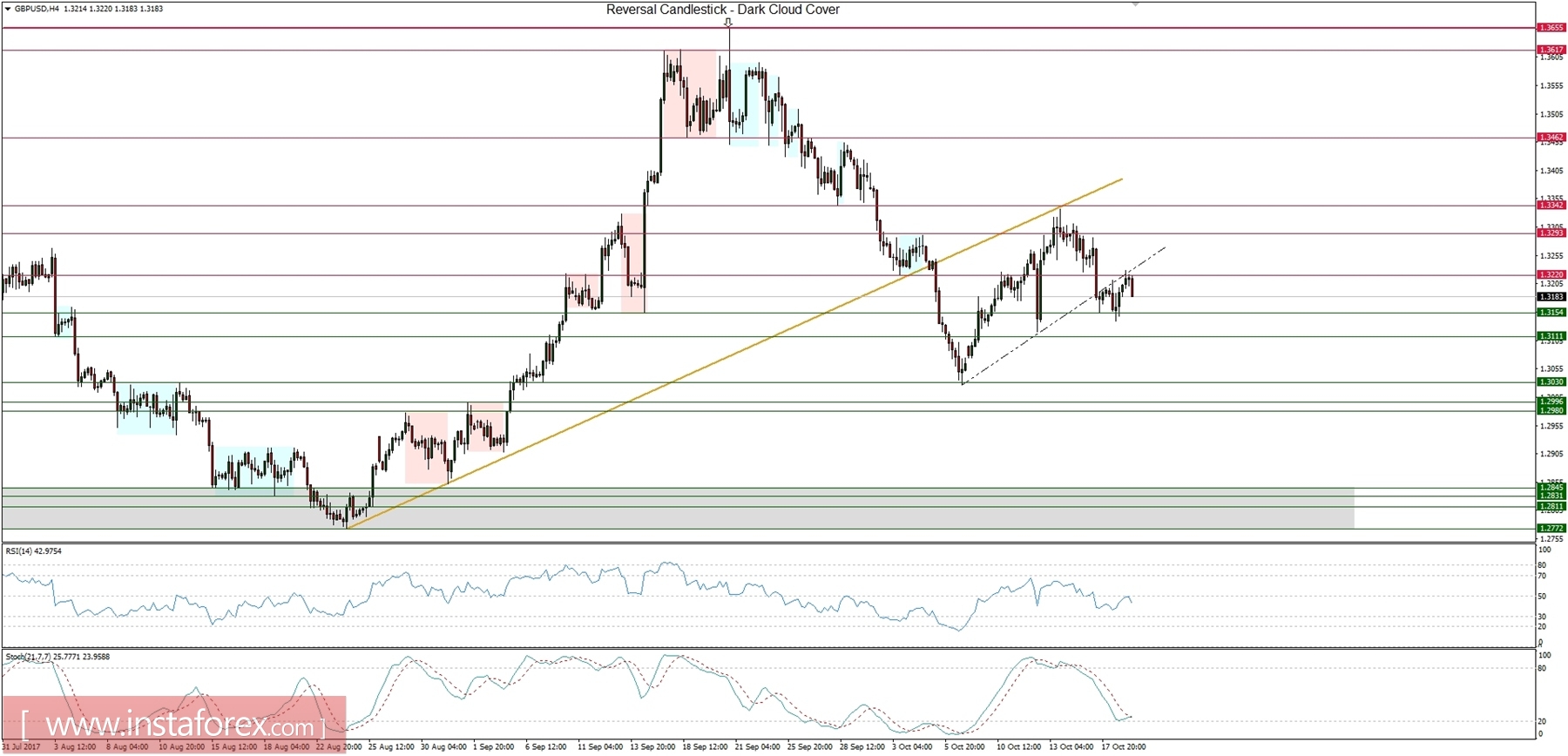Image resolution: width=1568 pixels, height=756 pixels.
Task: Click the 6 Sep 12:00 time label
Action: 546,747
